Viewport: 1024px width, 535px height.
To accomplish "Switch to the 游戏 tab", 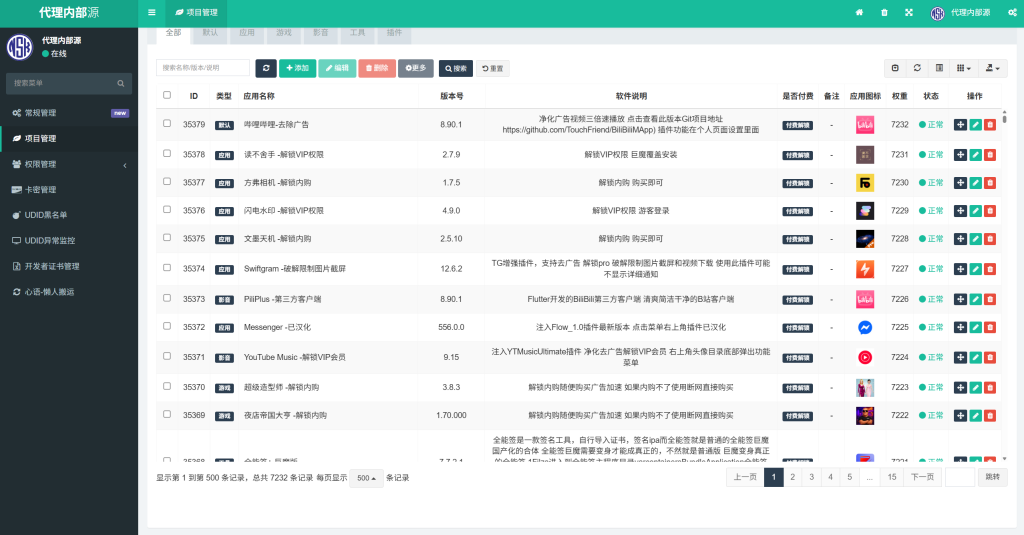I will (283, 33).
